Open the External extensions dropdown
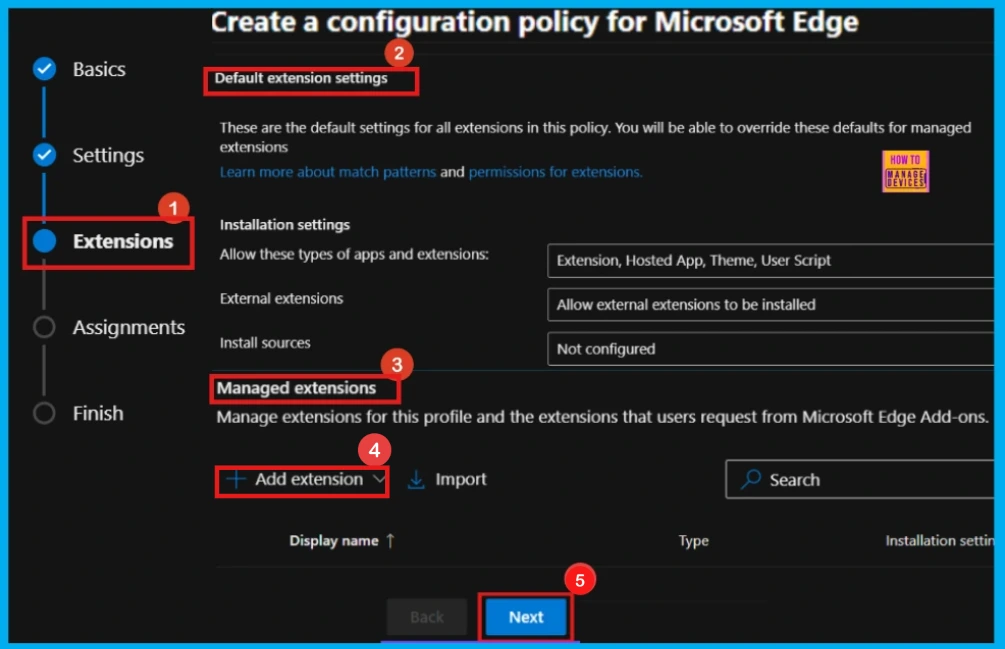The image size is (1005, 649). click(770, 304)
